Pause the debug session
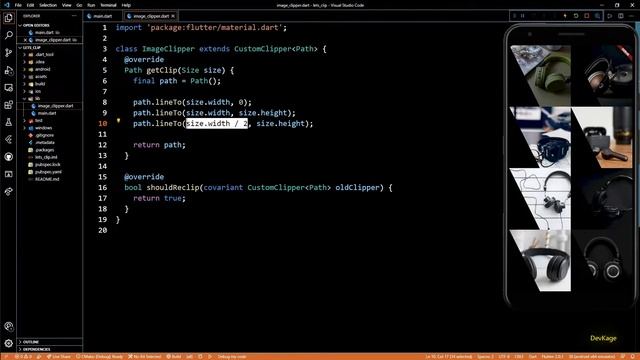This screenshot has height=360, width=640. pos(522,16)
